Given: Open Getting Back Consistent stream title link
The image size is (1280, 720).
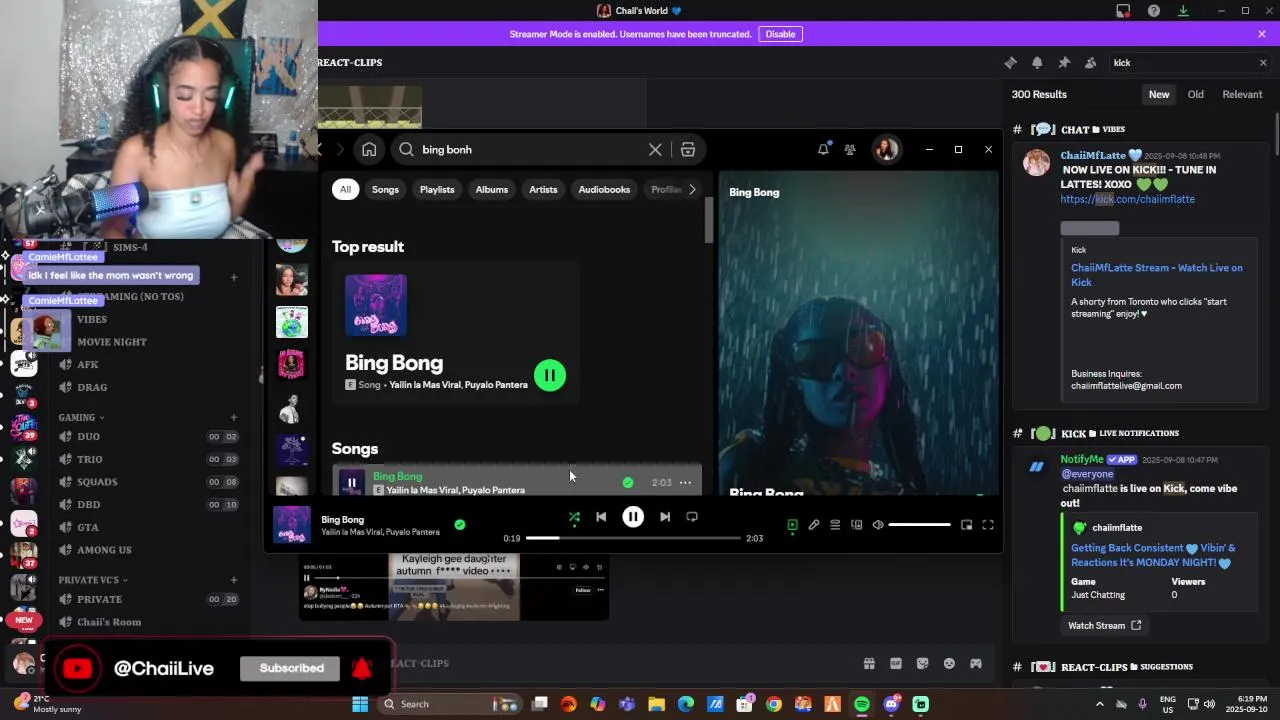Looking at the screenshot, I should 1153,555.
